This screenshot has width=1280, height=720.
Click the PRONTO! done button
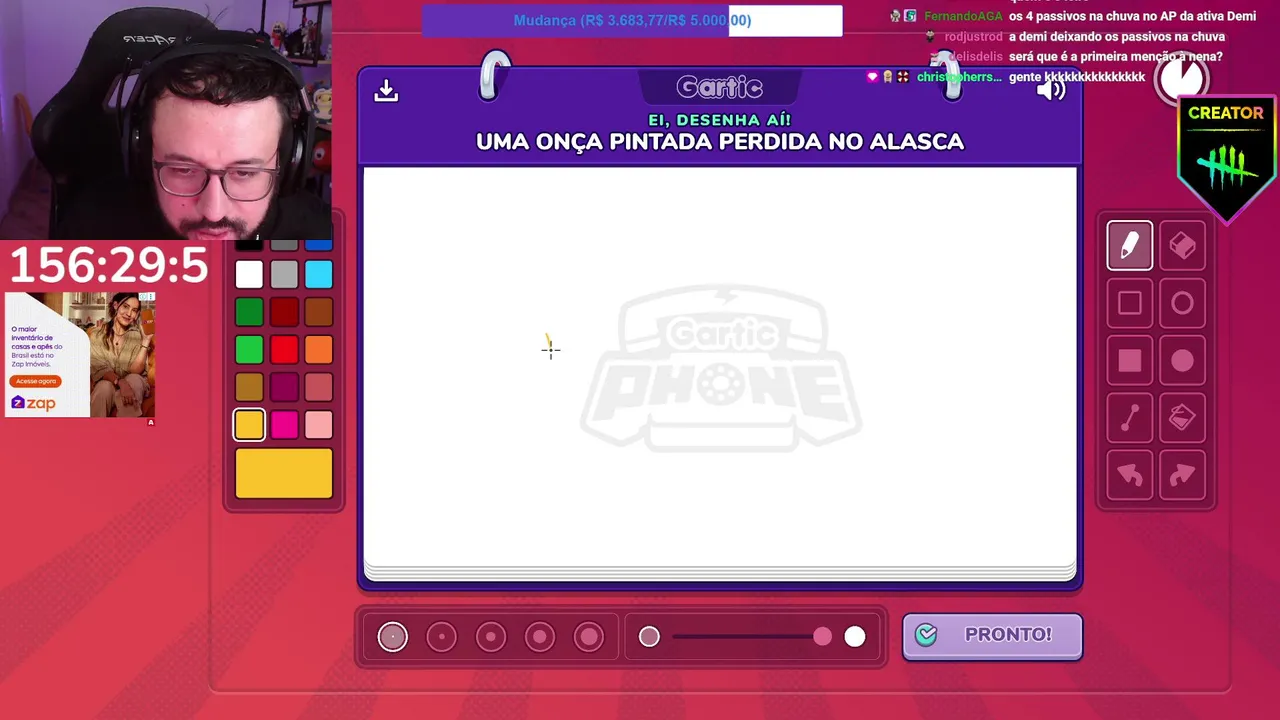point(992,636)
